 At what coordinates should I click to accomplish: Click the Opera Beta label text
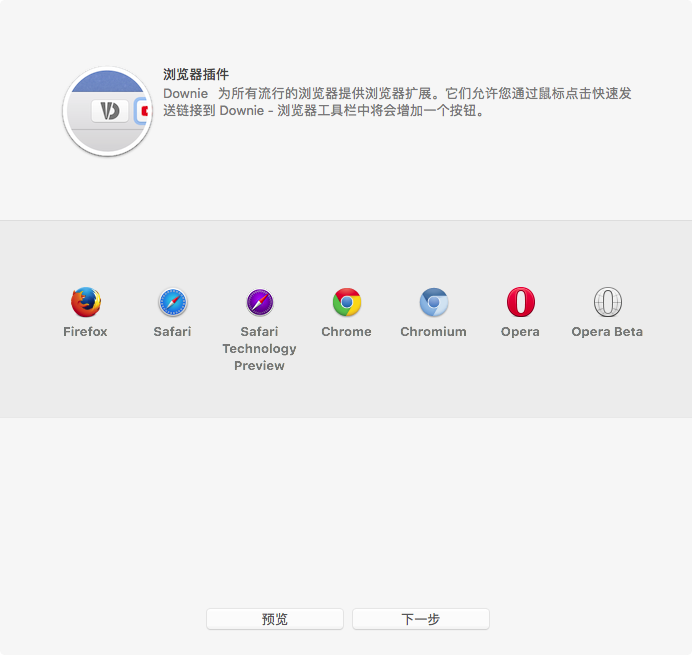607,331
